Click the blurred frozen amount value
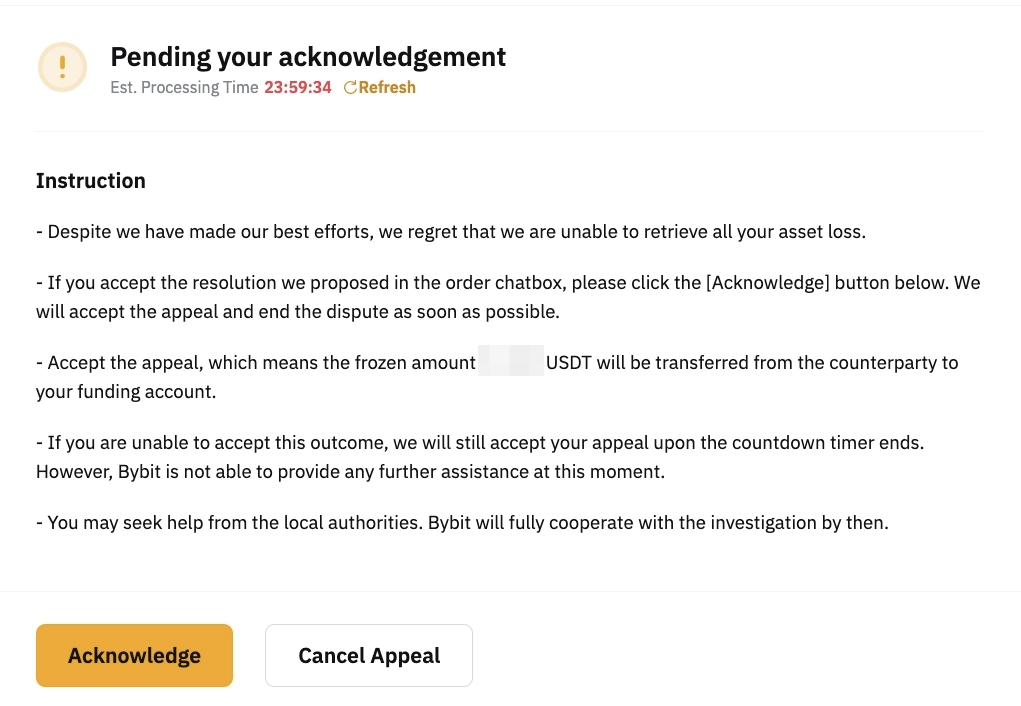 coord(510,362)
